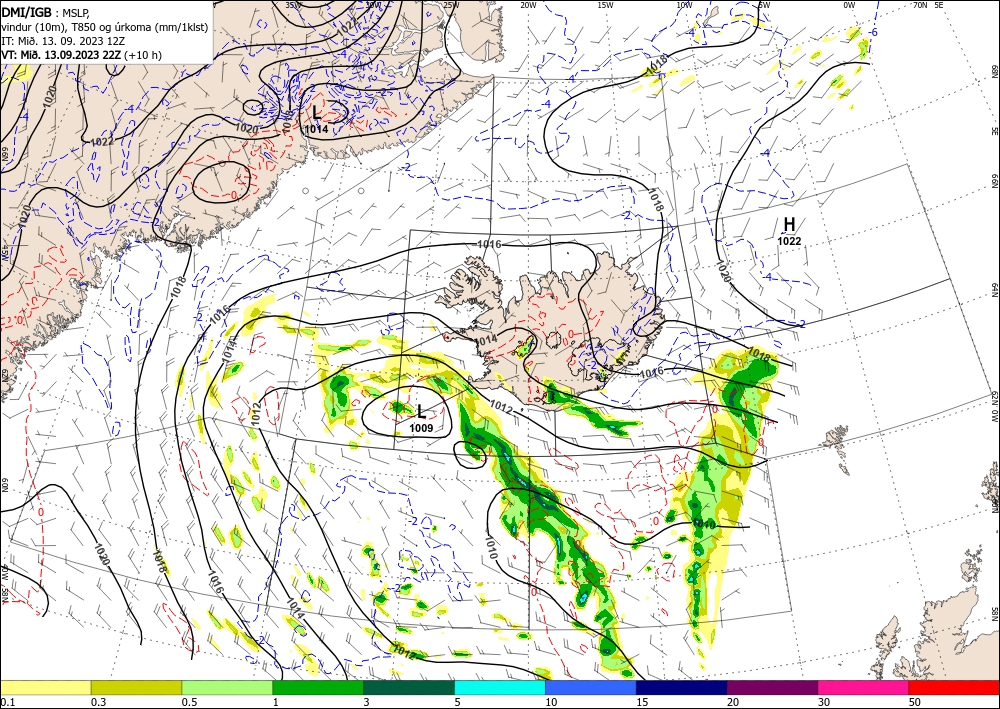Image resolution: width=1000 pixels, height=709 pixels.
Task: Select the dark green 3–5 legend swatch
Action: click(409, 687)
